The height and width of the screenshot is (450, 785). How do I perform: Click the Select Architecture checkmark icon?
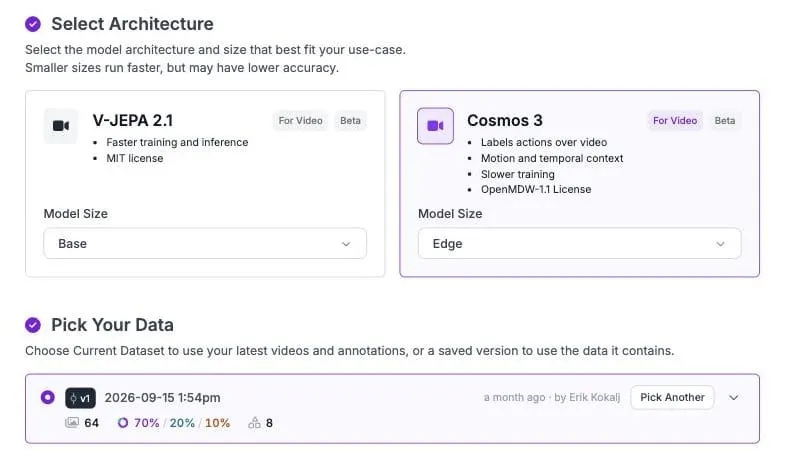[x=33, y=24]
